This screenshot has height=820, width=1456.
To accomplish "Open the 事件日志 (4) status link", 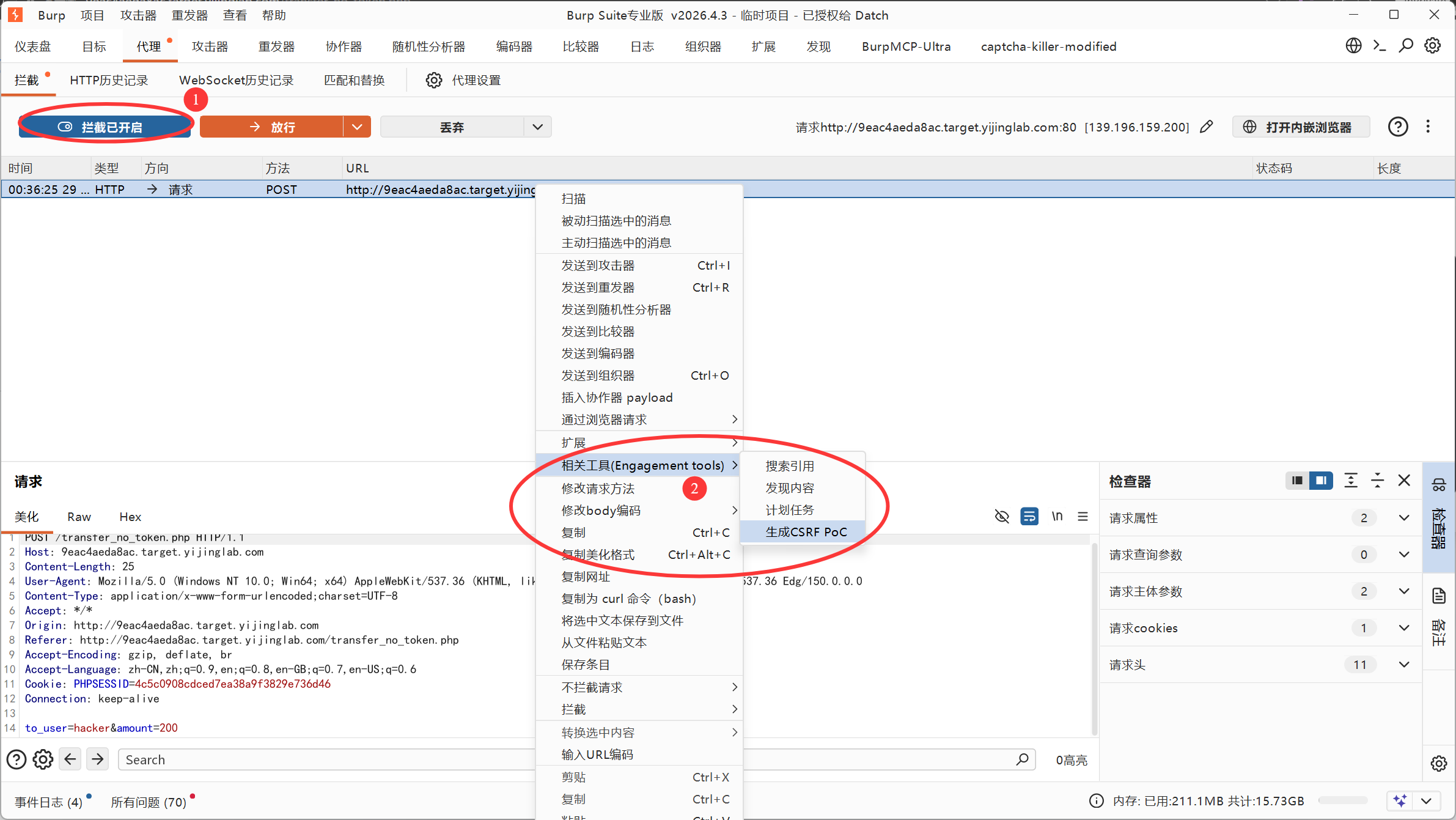I will click(49, 802).
